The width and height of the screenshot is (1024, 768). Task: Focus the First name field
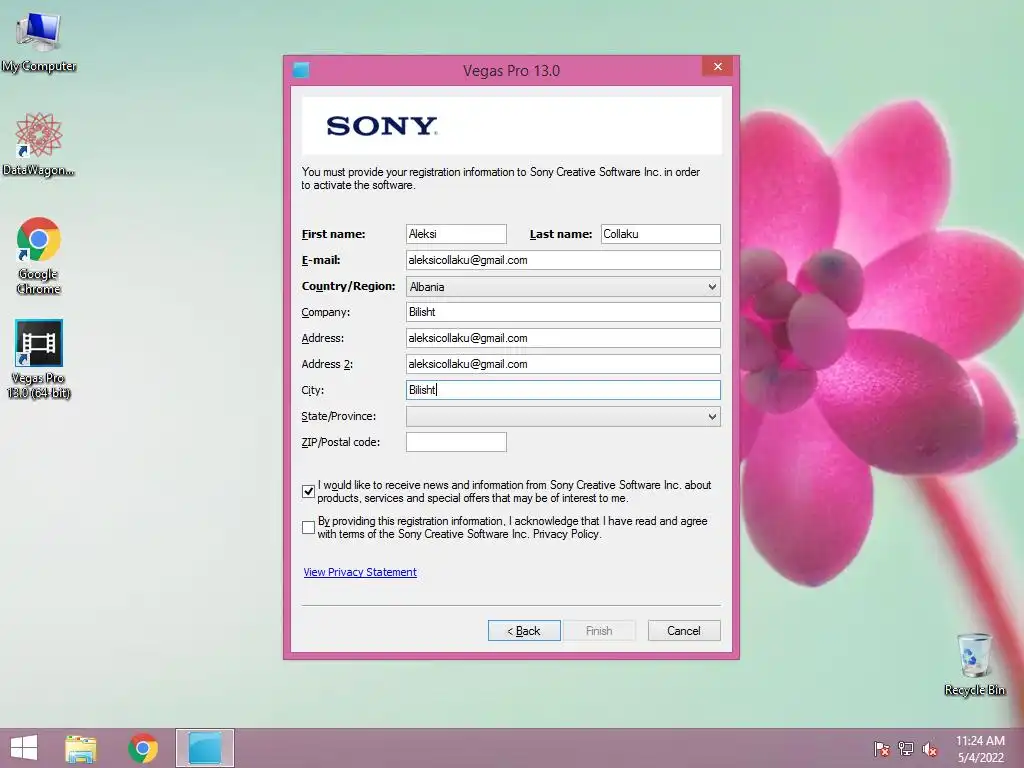tap(456, 234)
